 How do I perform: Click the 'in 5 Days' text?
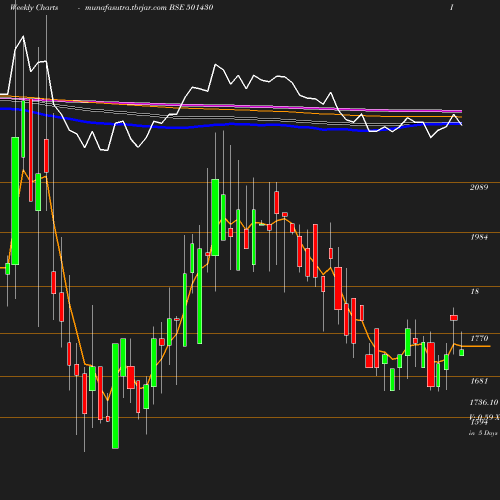point(483,433)
